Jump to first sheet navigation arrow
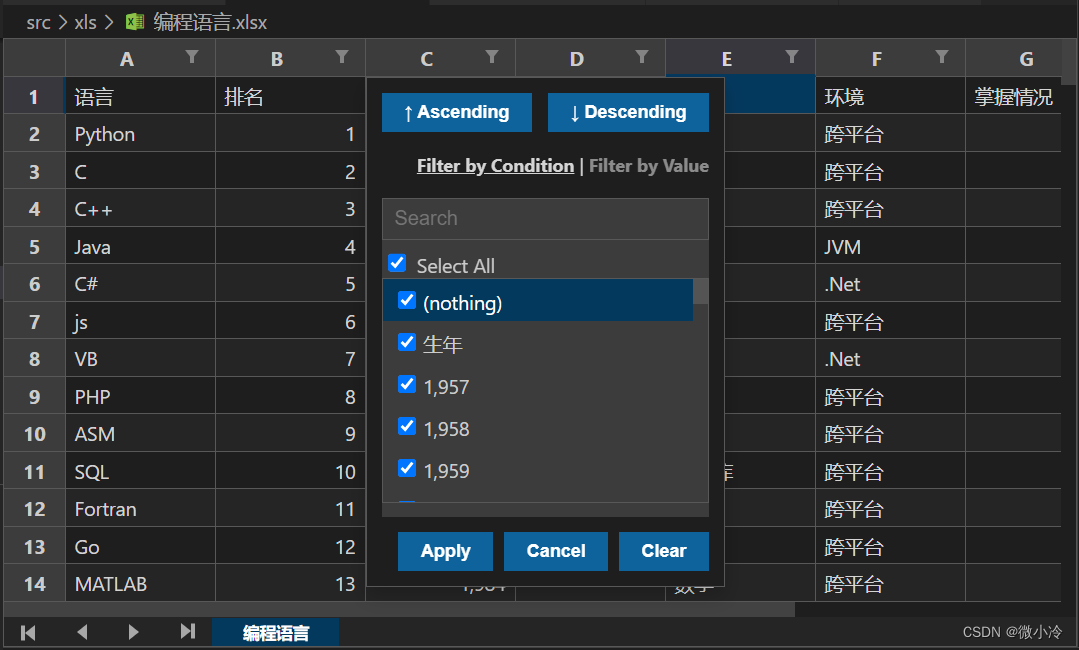Viewport: 1079px width, 650px height. [x=28, y=632]
